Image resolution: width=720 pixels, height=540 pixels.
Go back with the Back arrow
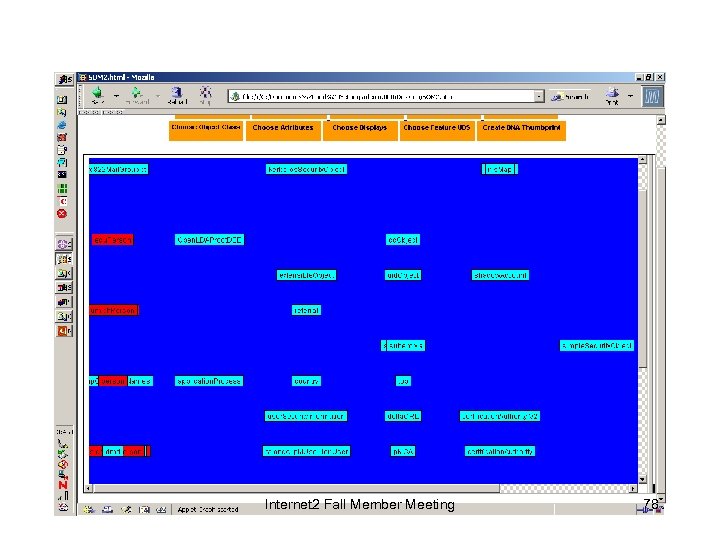click(x=97, y=96)
